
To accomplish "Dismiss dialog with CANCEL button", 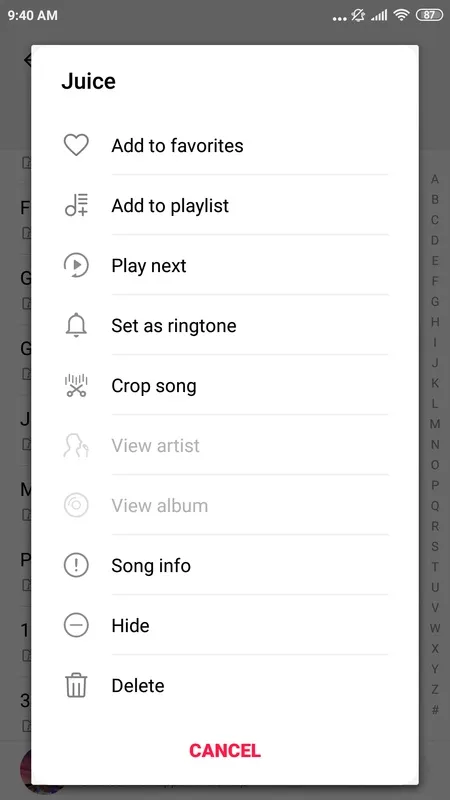I will 225,751.
